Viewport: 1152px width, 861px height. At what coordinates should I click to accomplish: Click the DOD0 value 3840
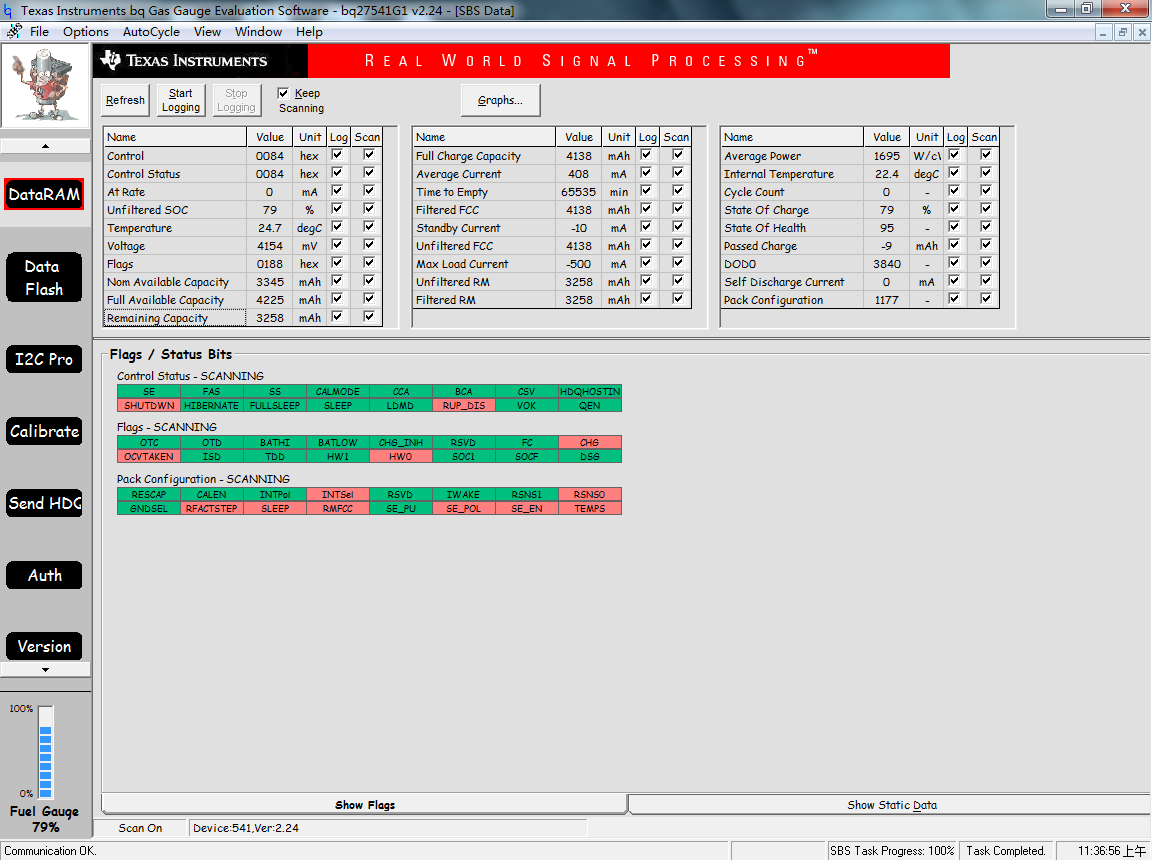coord(887,264)
